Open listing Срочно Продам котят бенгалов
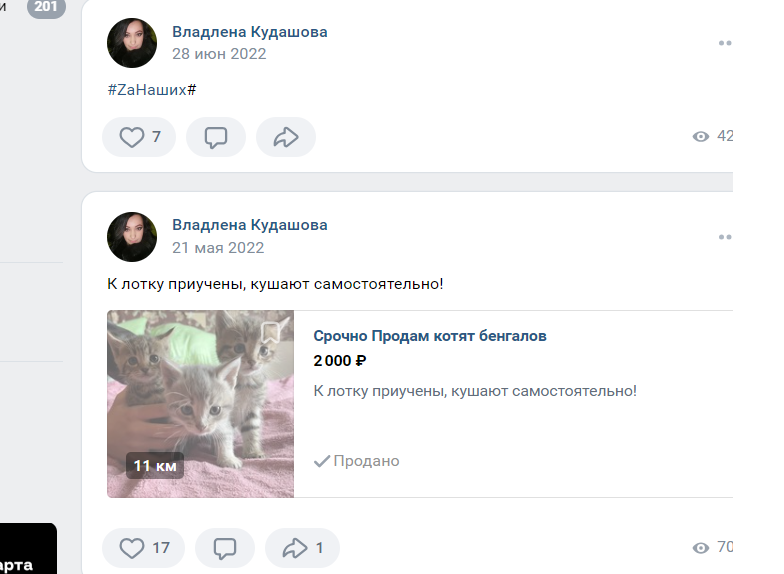The image size is (784, 574). (x=430, y=336)
